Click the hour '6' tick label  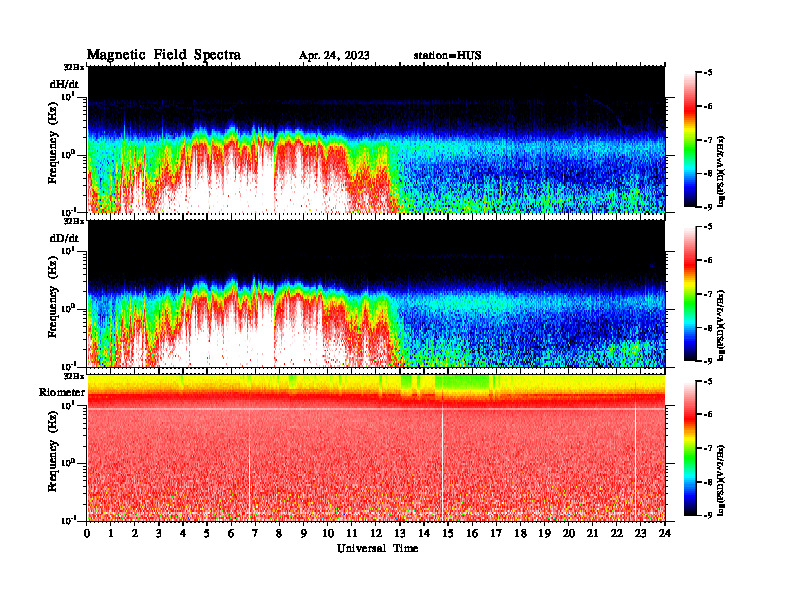click(x=231, y=533)
